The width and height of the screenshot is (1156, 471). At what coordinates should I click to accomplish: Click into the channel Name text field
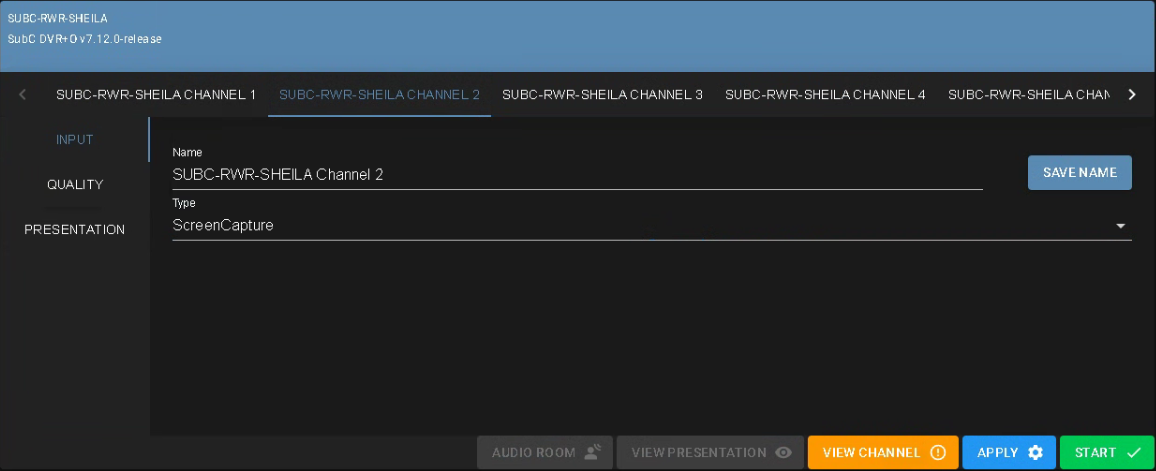(x=576, y=175)
